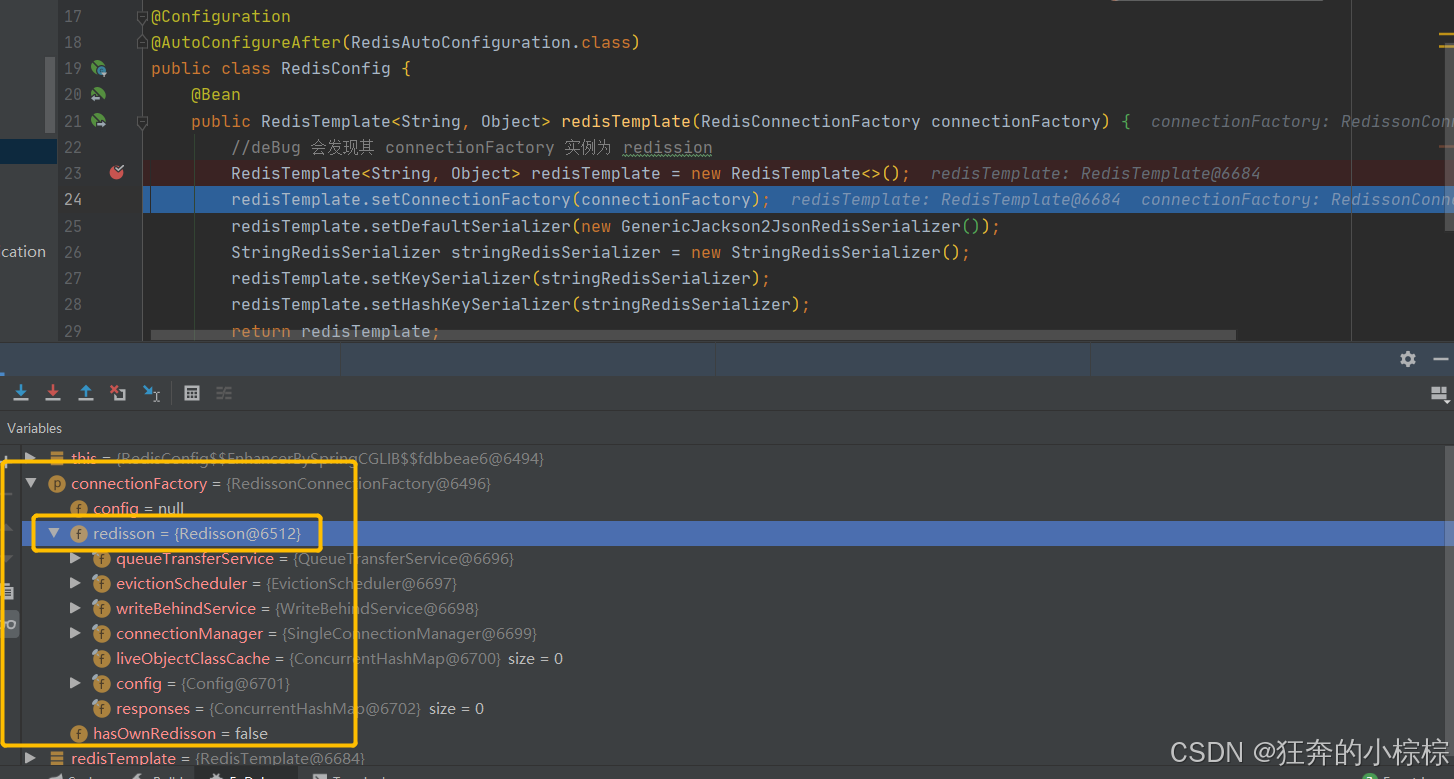Screen dimensions: 1454x779
Task: Click the @Configuration annotation text
Action: point(221,17)
